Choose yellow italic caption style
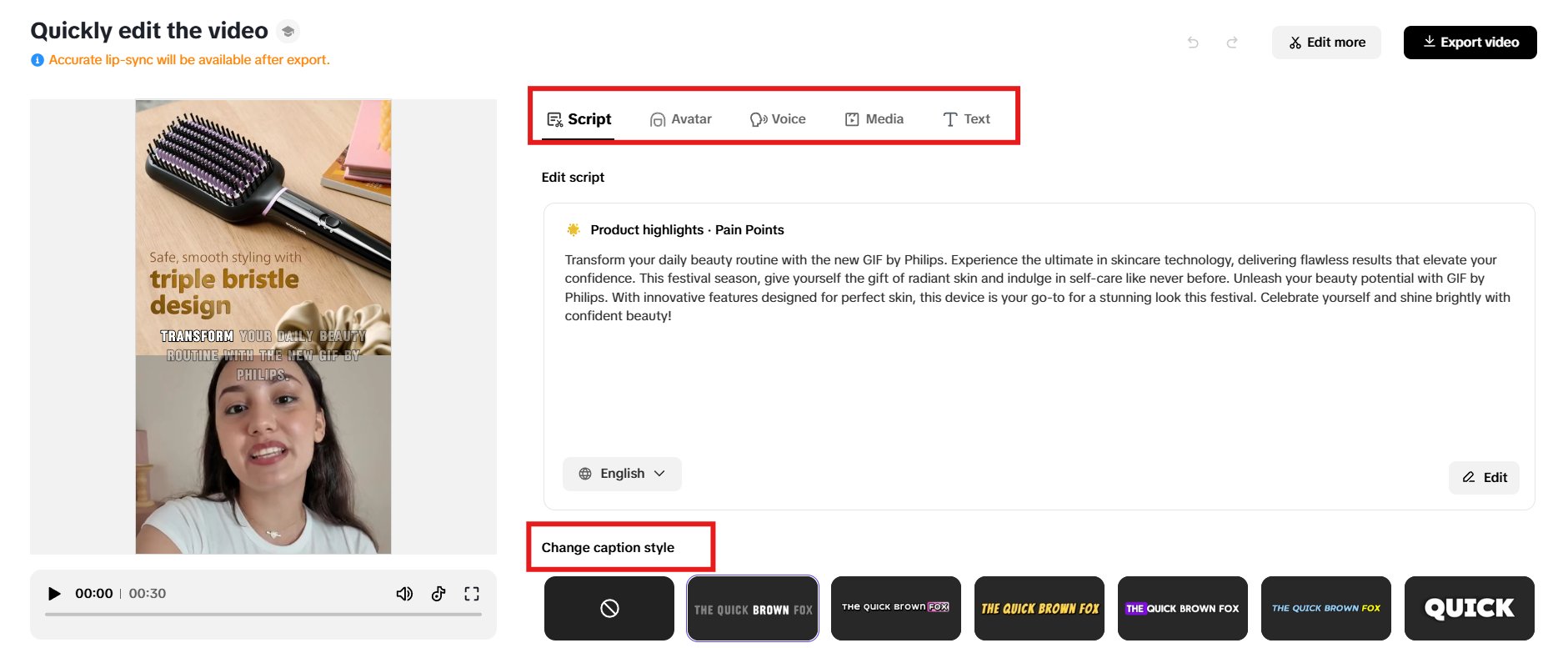1568x648 pixels. tap(1039, 609)
